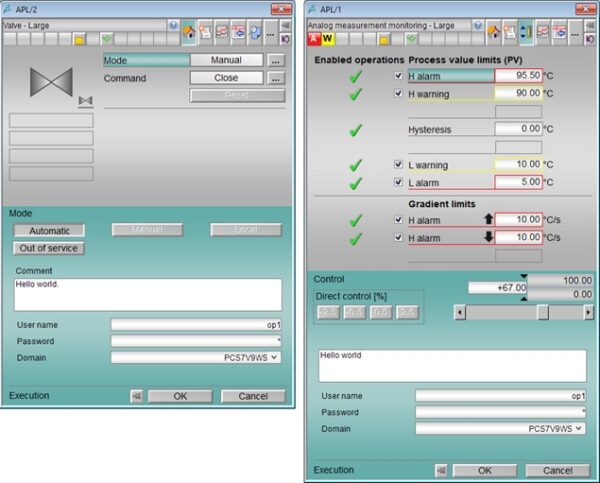Click the "Manual" mode button in the Valve header

click(x=227, y=60)
